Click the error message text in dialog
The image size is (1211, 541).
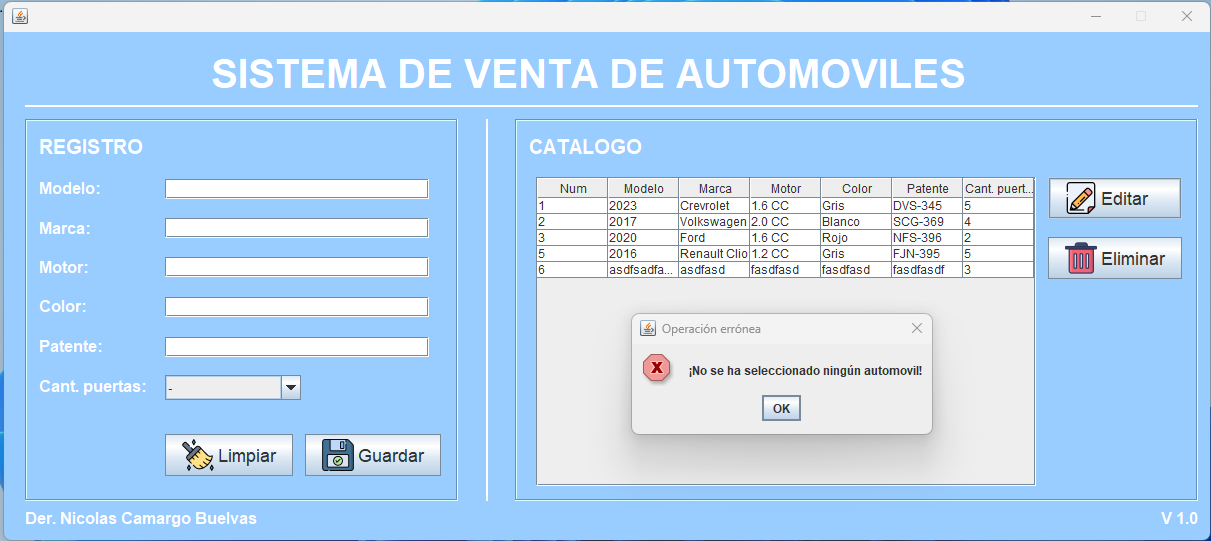[805, 371]
